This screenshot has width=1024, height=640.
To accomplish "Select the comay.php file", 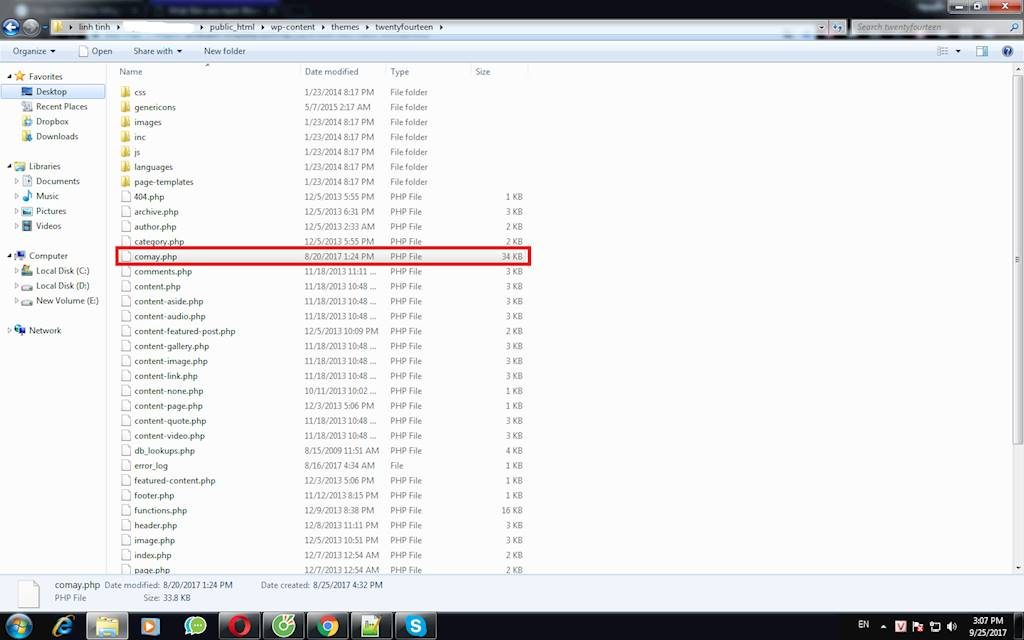I will click(x=323, y=257).
